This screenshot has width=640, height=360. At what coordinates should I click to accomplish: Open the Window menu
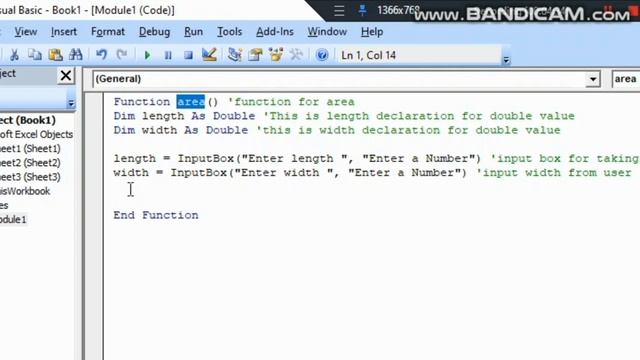[327, 32]
